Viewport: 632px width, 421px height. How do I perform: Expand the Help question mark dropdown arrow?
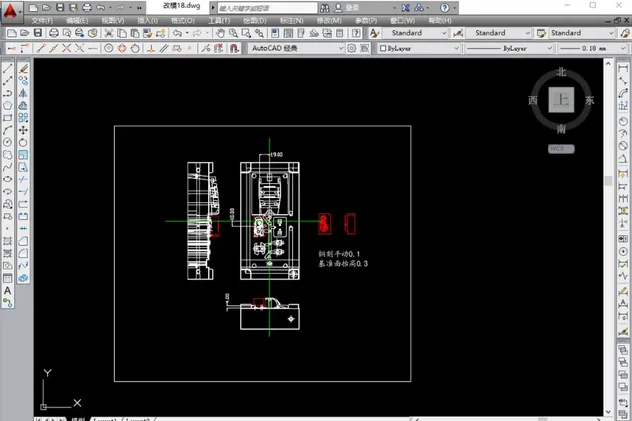tap(455, 8)
